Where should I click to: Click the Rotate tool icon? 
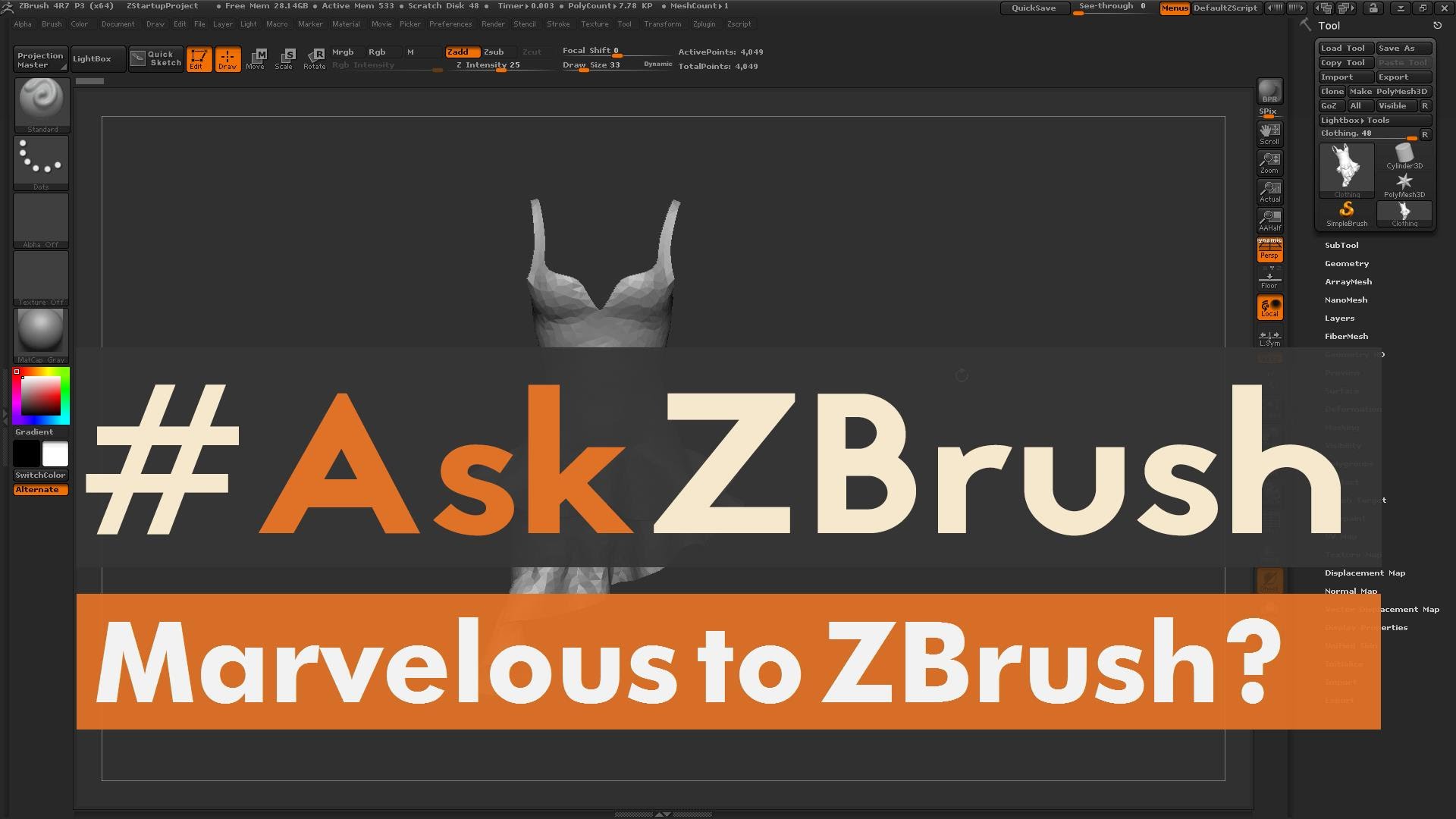[x=313, y=58]
